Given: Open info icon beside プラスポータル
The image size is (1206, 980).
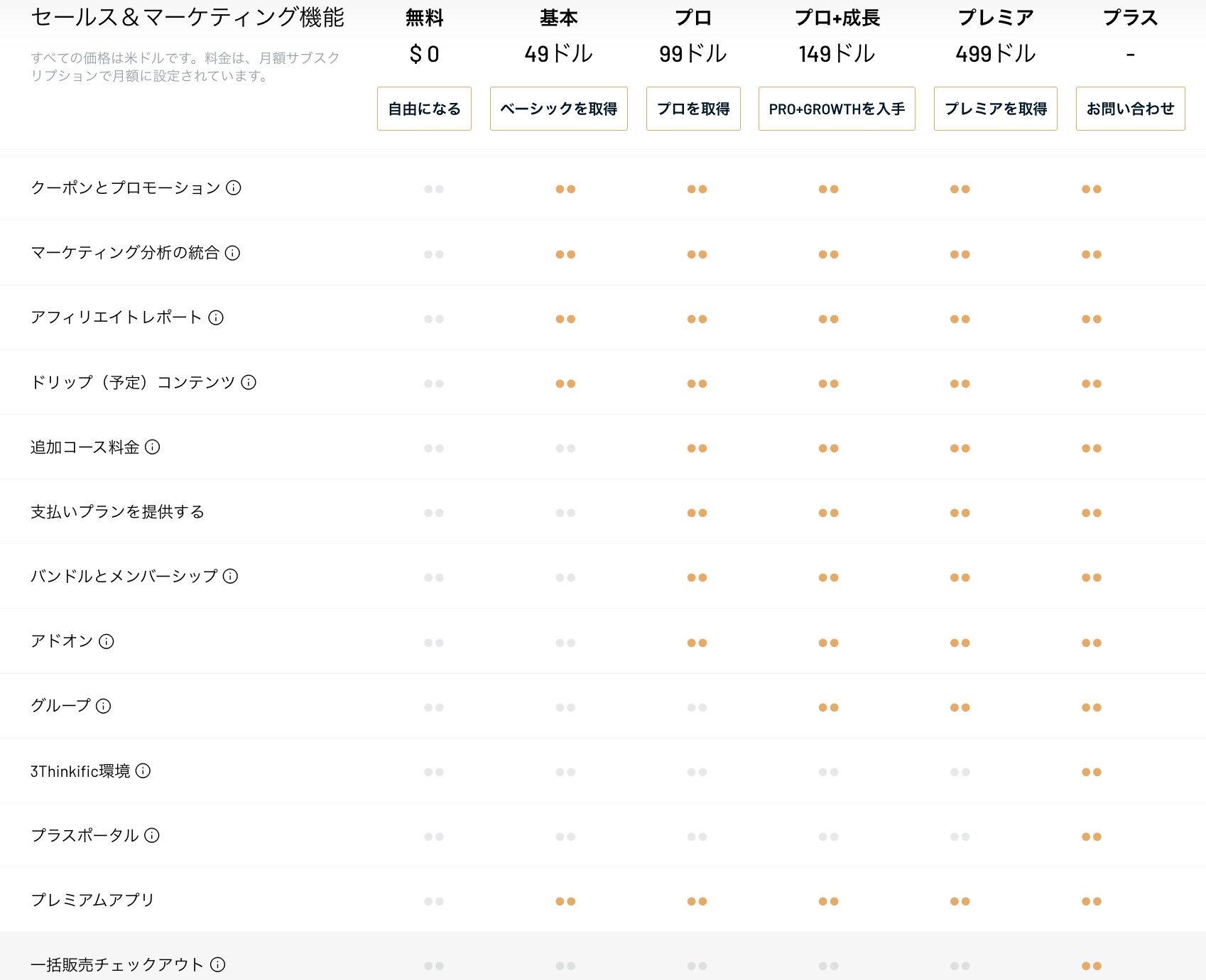Looking at the screenshot, I should [x=152, y=836].
